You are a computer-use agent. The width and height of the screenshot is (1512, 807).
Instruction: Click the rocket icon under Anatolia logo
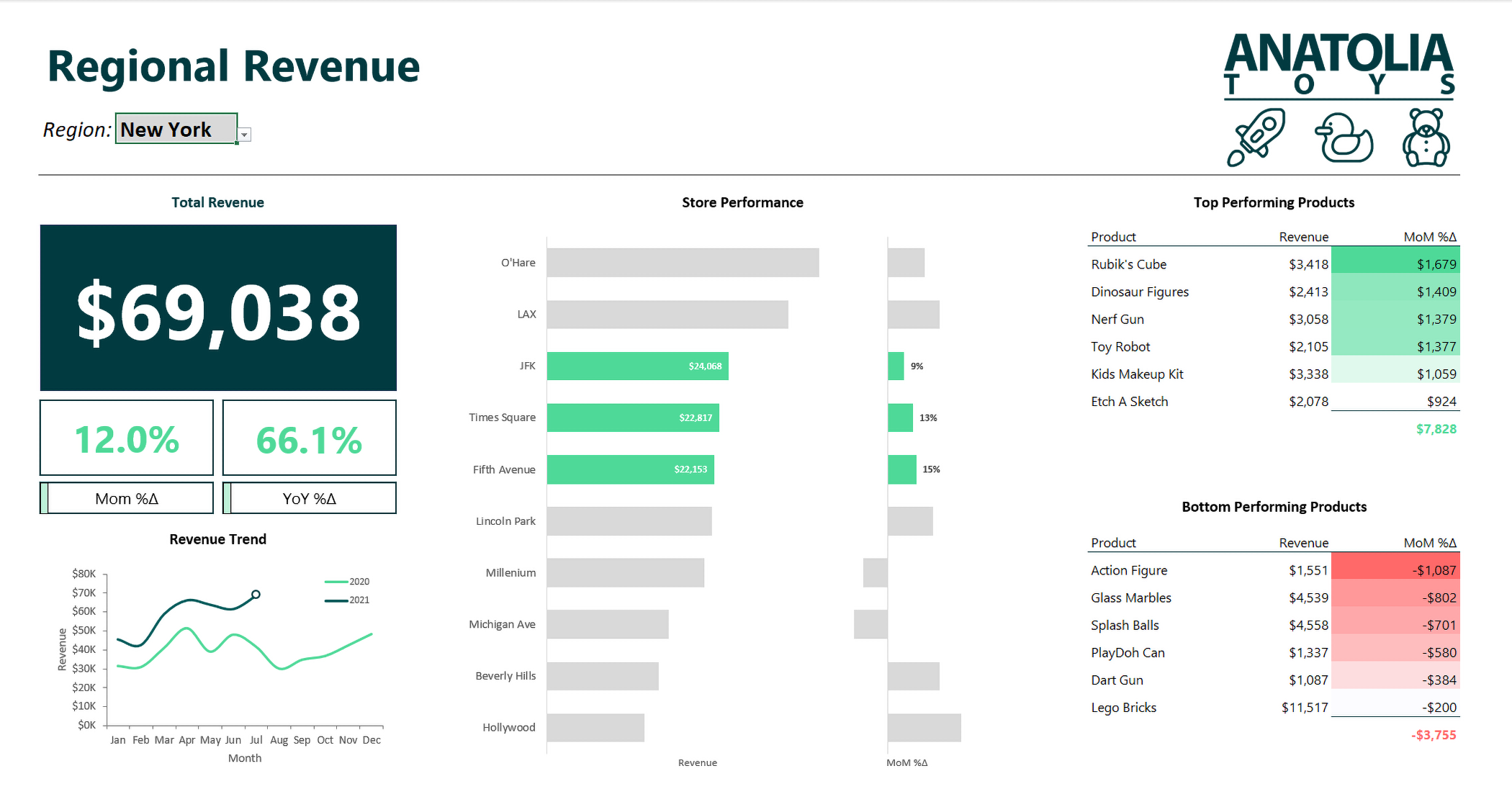[x=1256, y=137]
